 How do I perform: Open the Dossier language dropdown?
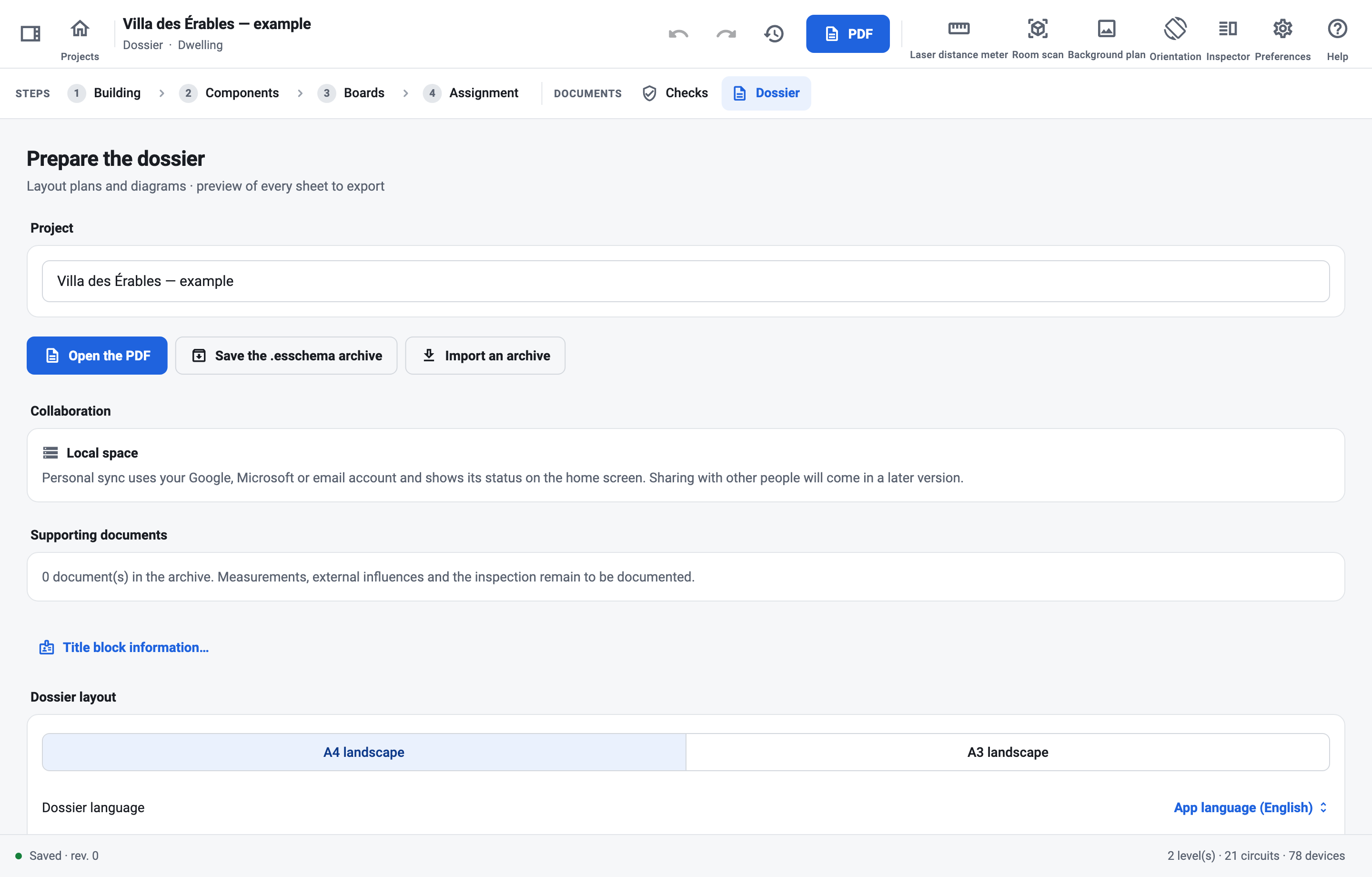1250,807
